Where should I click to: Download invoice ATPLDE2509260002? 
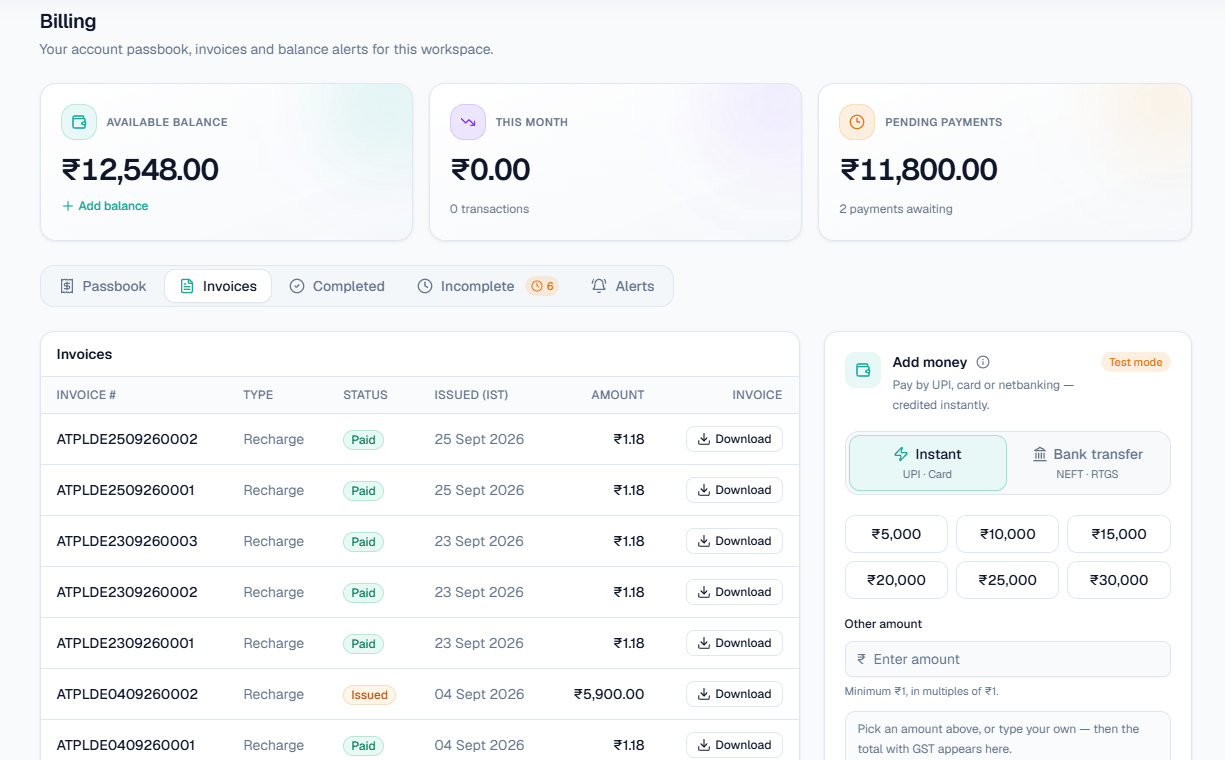[x=734, y=439]
